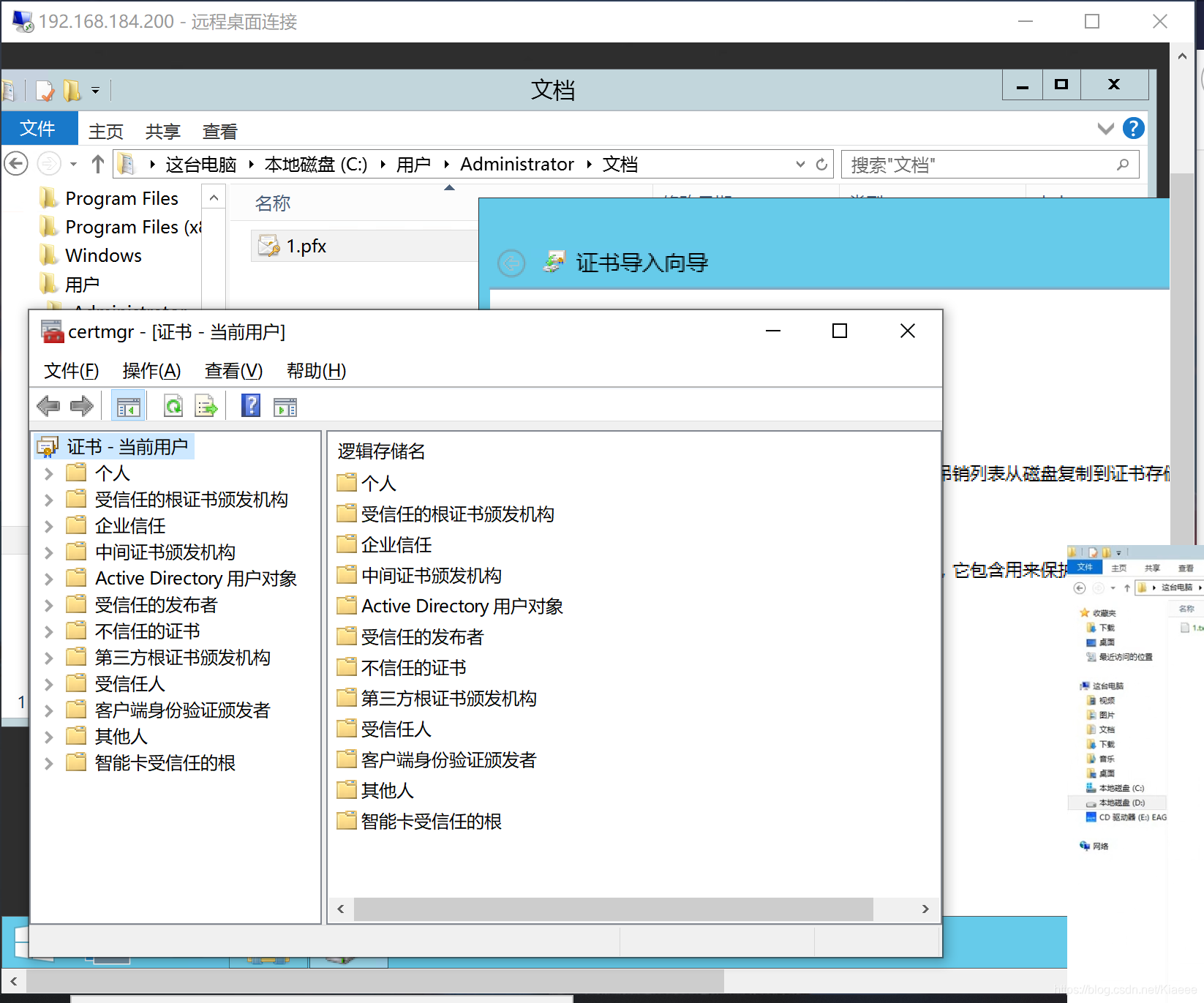Sort by the 逻辑存储名 column header
This screenshot has height=1003, width=1204.
(381, 451)
